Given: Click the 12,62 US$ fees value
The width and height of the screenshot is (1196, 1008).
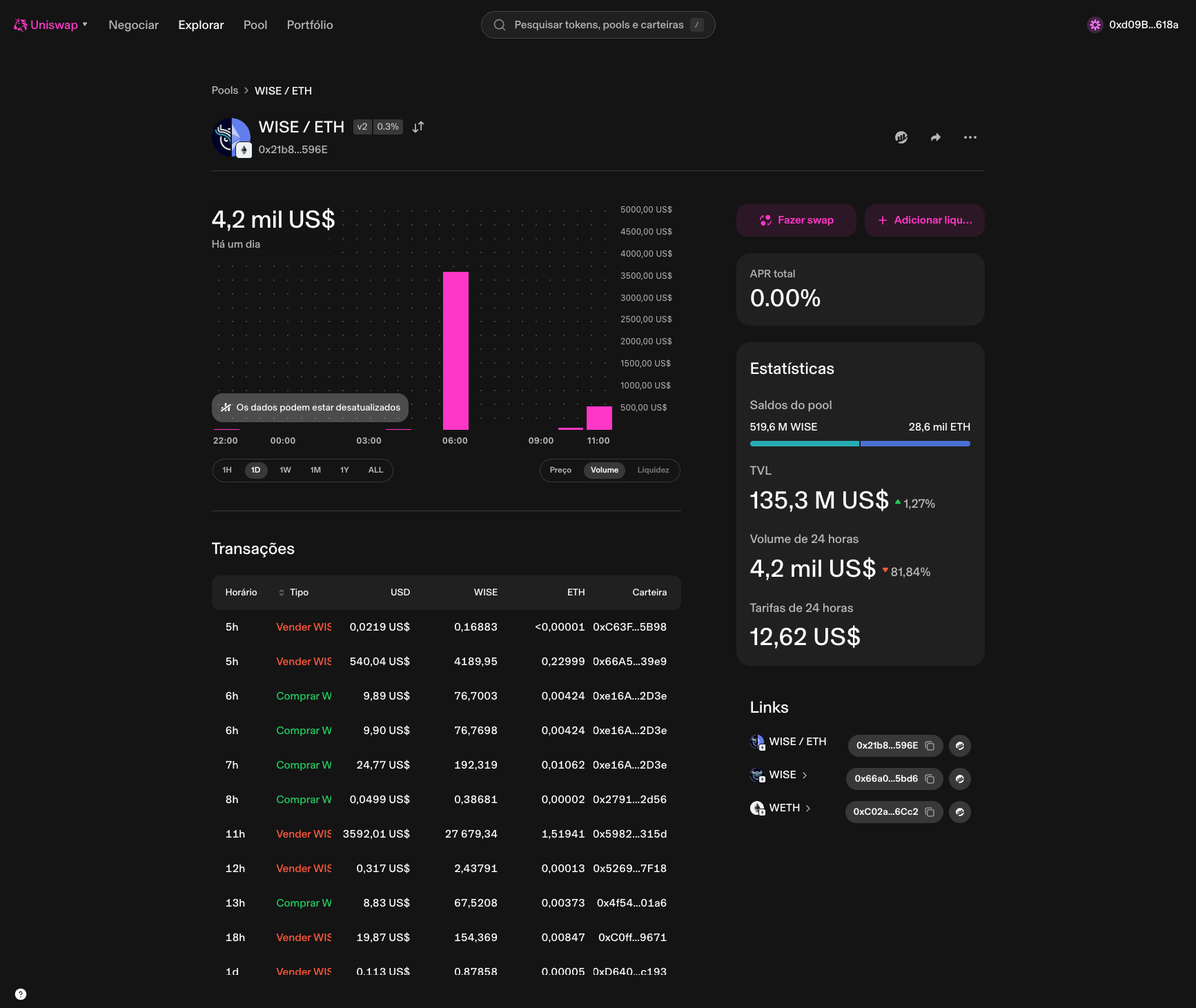Looking at the screenshot, I should coord(805,637).
